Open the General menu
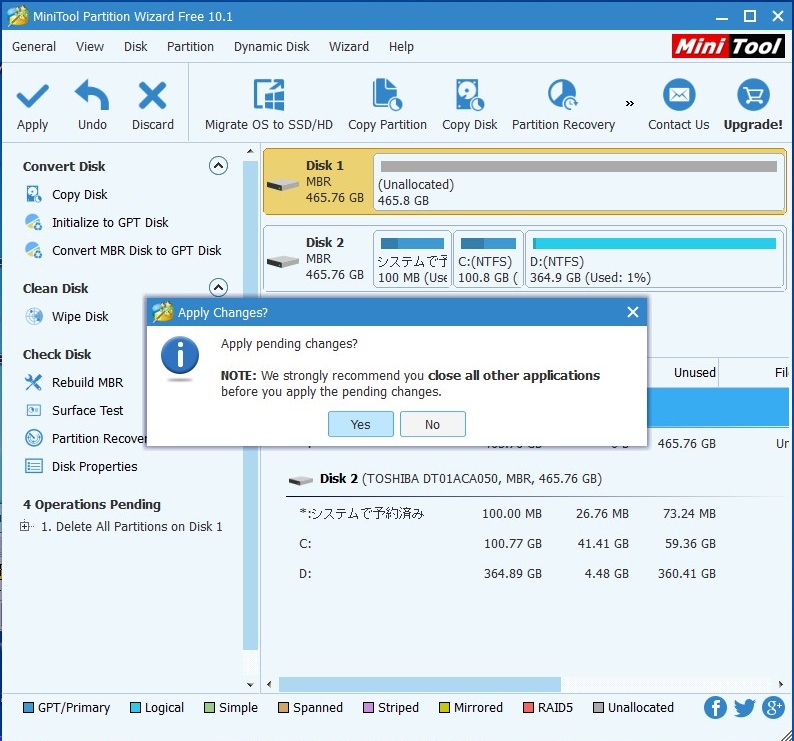 (x=34, y=47)
